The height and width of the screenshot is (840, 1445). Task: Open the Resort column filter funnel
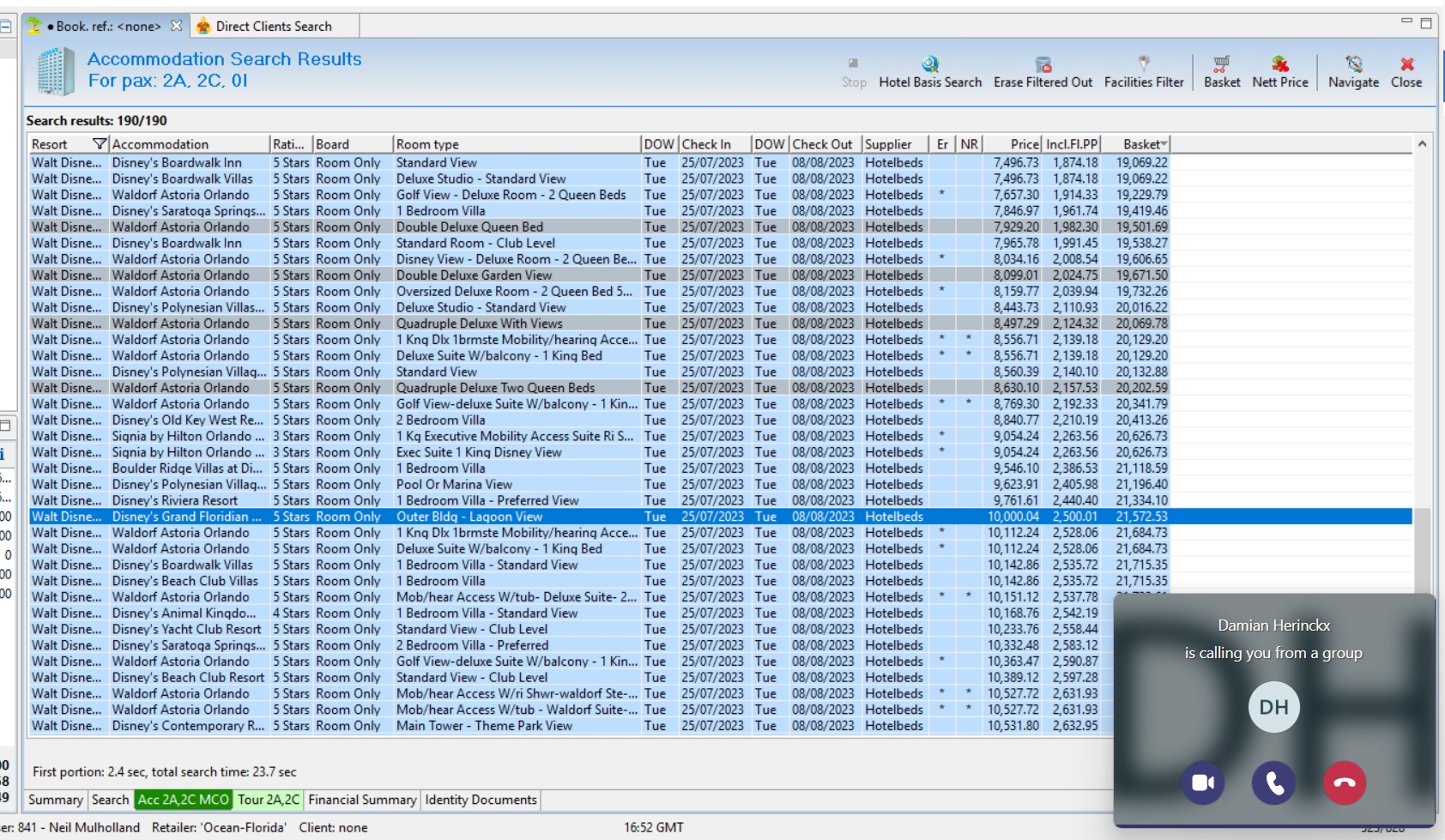click(100, 144)
